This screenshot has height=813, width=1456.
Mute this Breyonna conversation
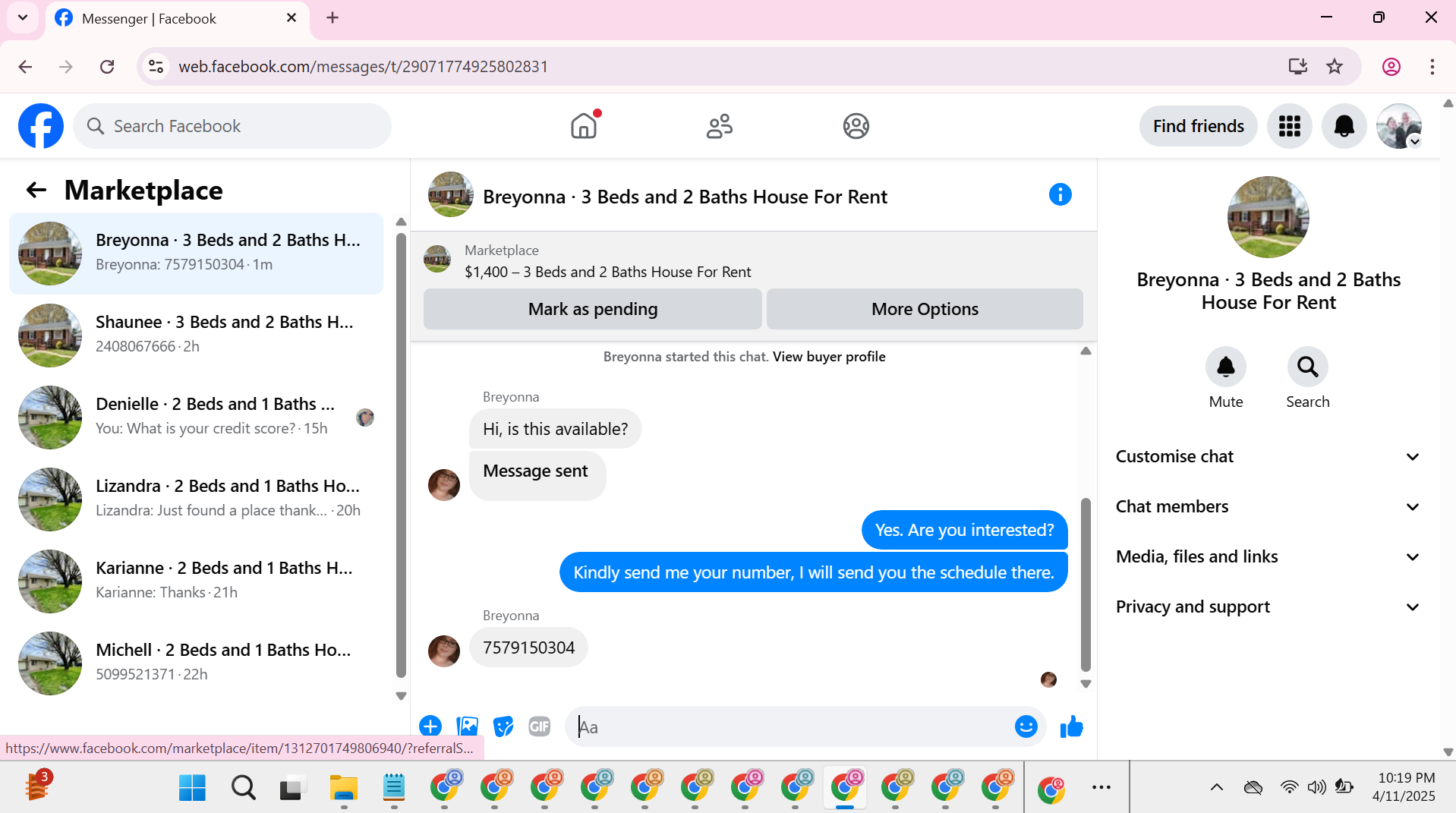coord(1226,367)
